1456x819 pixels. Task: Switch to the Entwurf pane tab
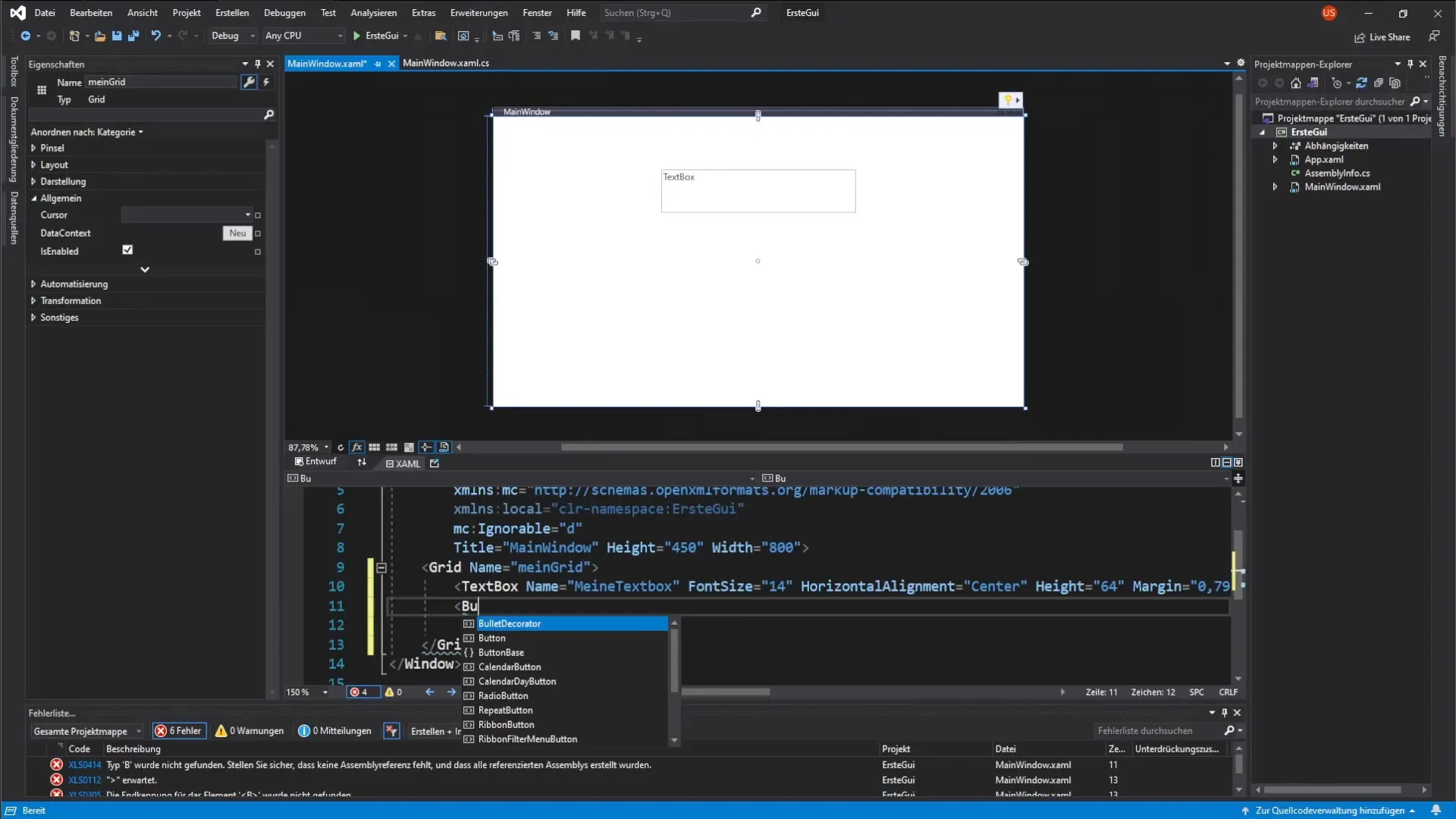click(315, 462)
